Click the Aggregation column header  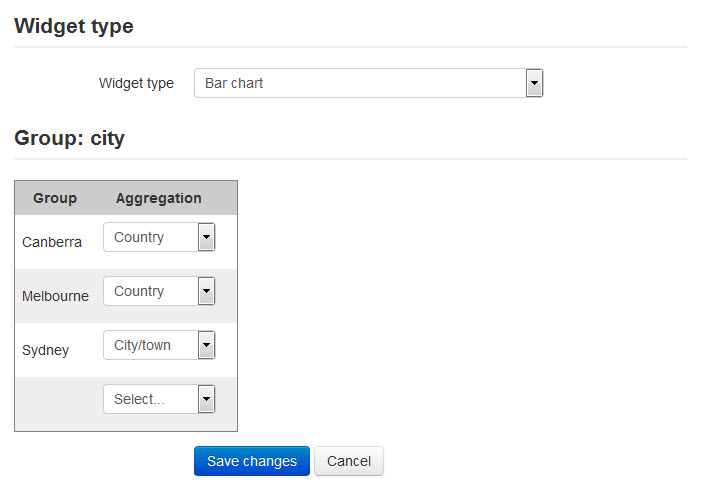coord(158,198)
